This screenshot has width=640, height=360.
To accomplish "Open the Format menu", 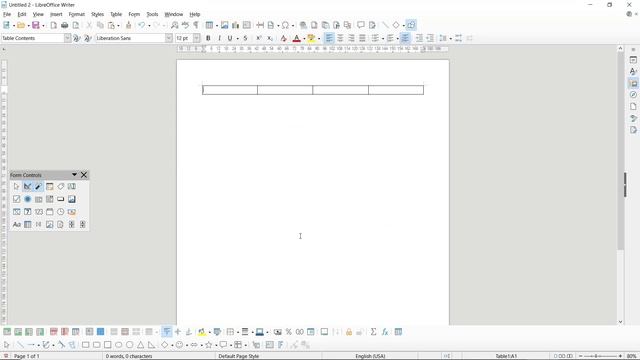I will click(x=76, y=14).
